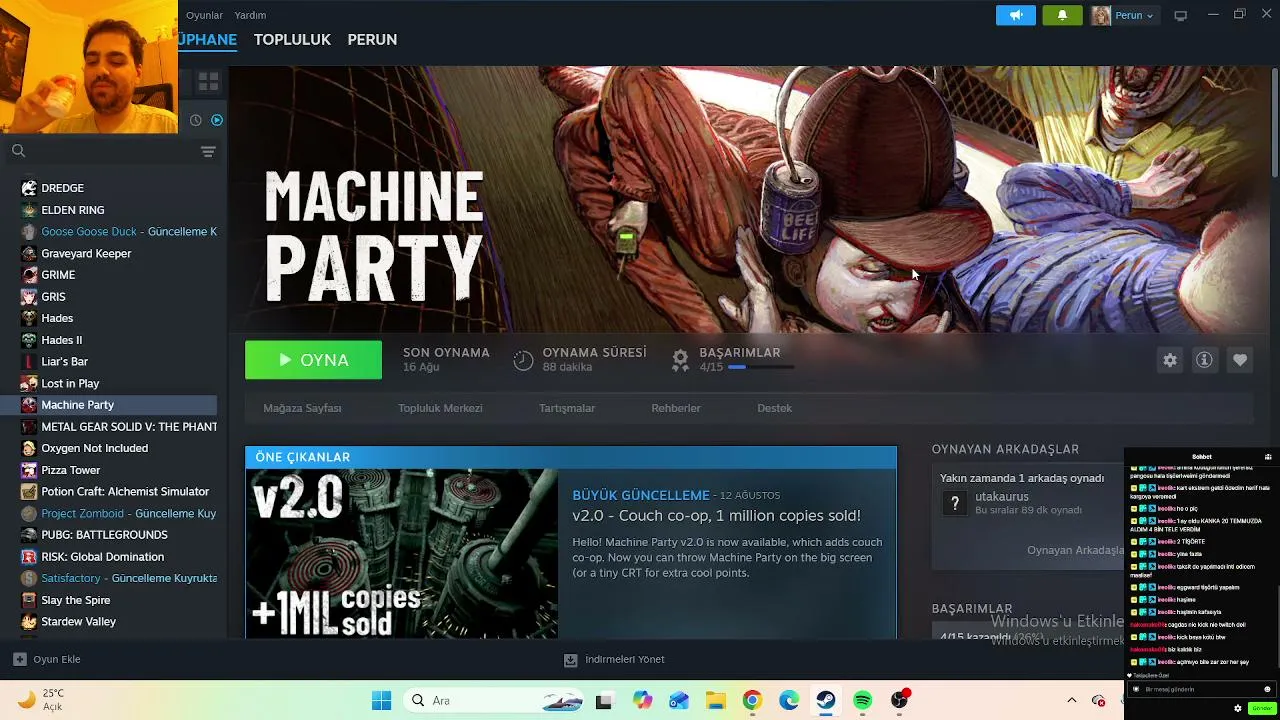Click the Add Game plus icon
This screenshot has width=1280, height=720.
pyautogui.click(x=19, y=659)
